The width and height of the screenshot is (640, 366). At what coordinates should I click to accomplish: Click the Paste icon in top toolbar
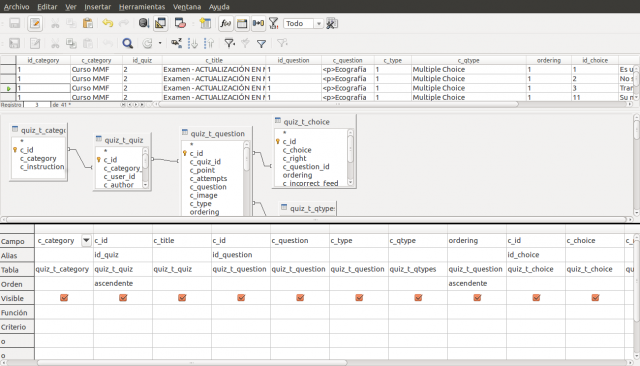[x=87, y=24]
